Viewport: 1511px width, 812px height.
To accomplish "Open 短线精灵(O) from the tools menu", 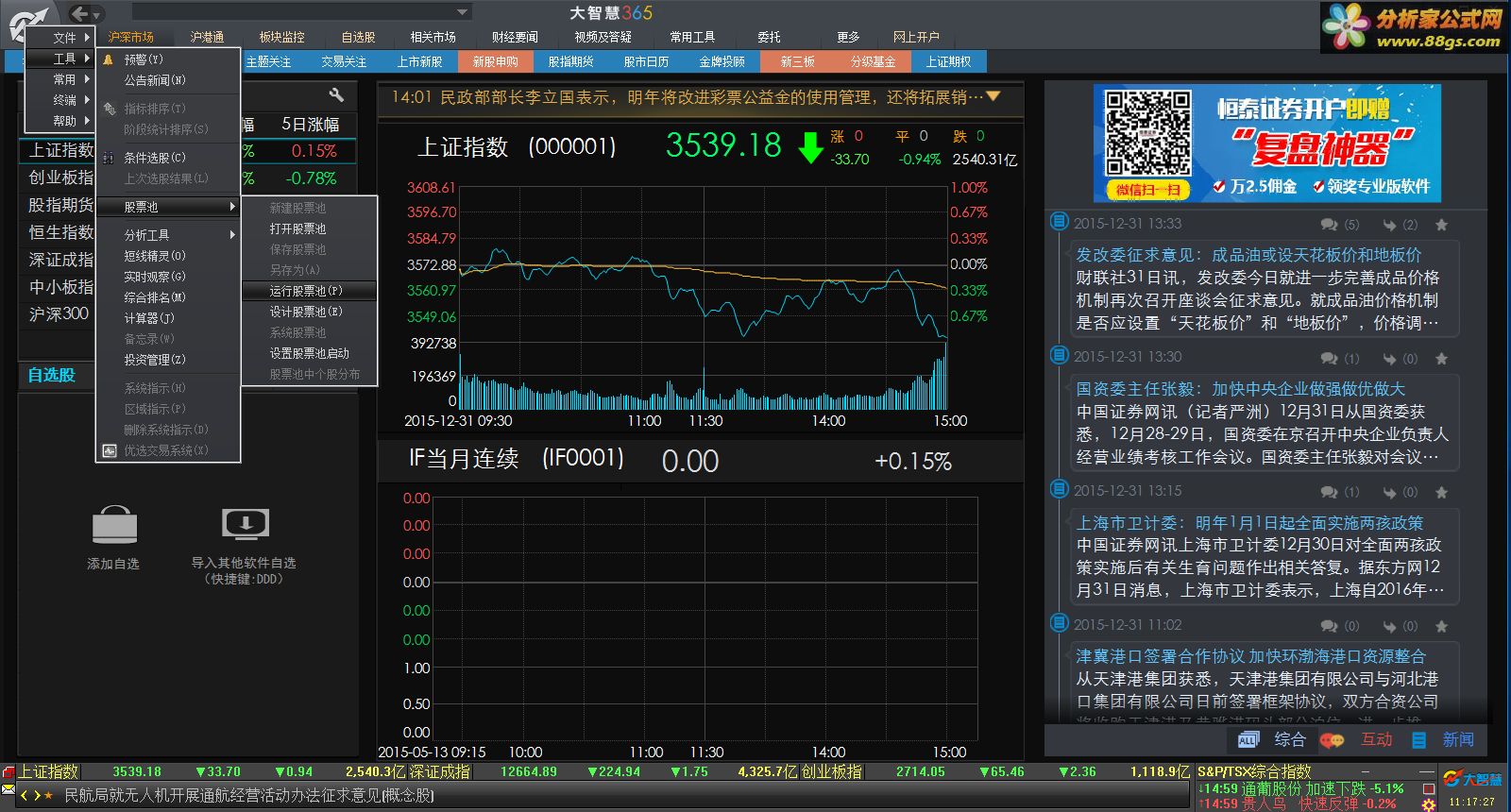I will point(168,256).
